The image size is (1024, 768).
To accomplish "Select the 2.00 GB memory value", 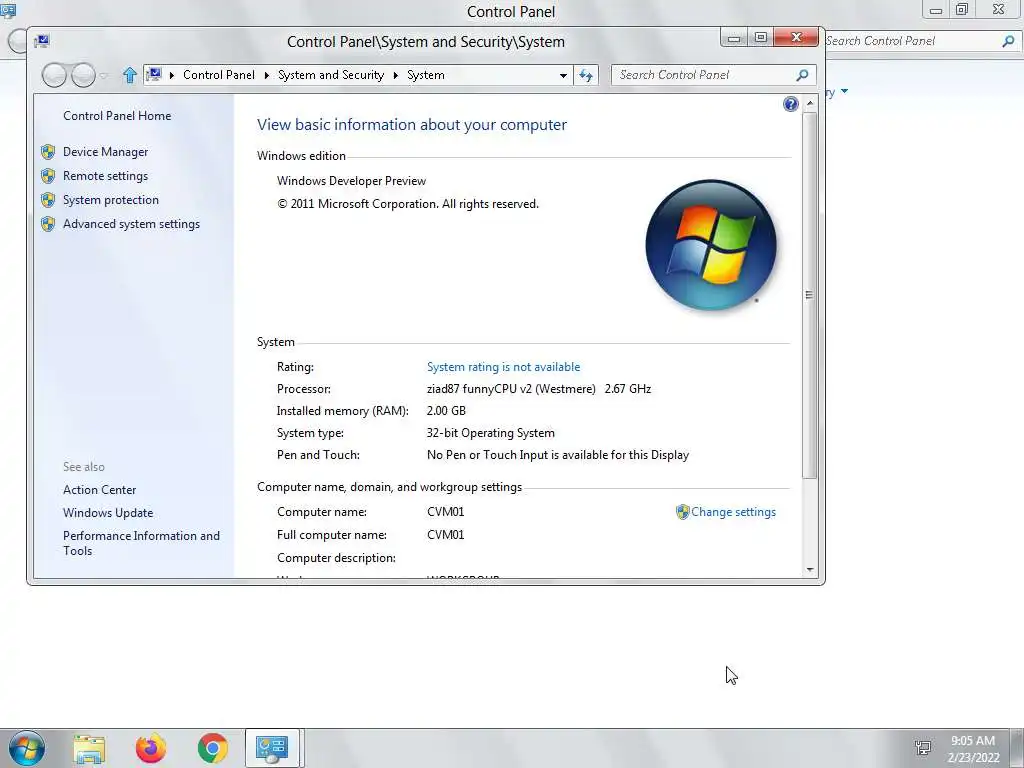I will 446,411.
